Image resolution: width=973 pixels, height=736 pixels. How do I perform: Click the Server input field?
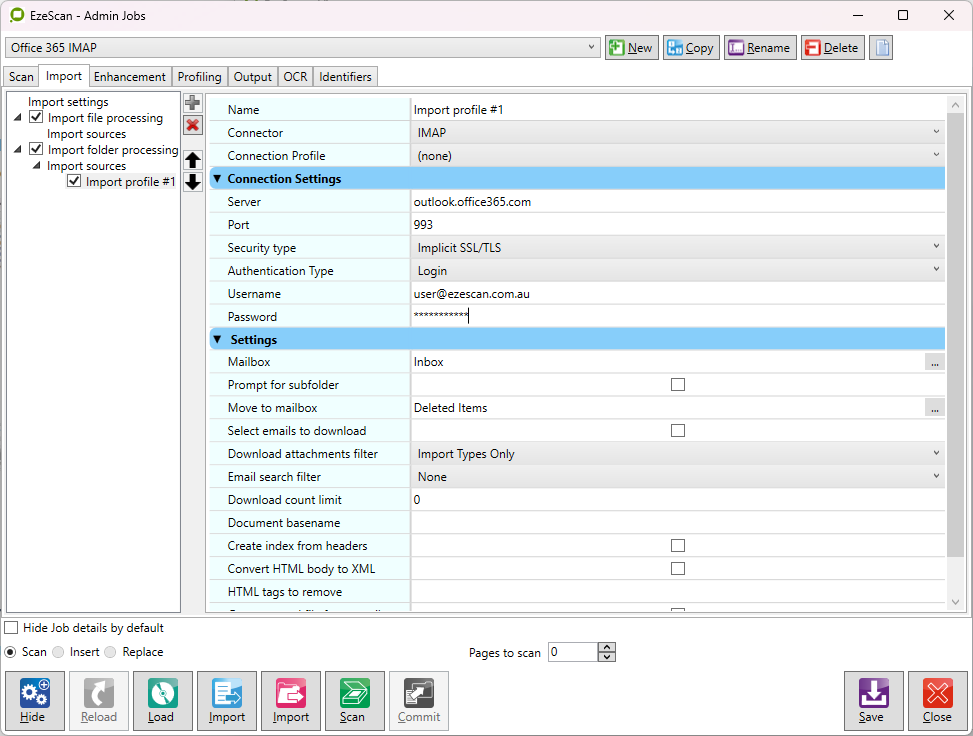coord(678,202)
